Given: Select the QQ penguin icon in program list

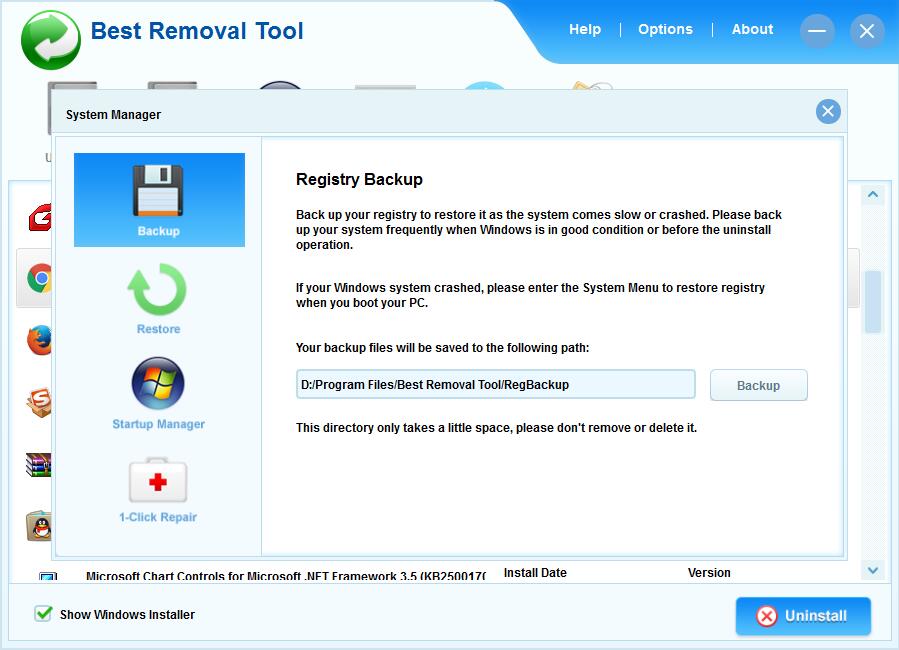Looking at the screenshot, I should pyautogui.click(x=39, y=526).
